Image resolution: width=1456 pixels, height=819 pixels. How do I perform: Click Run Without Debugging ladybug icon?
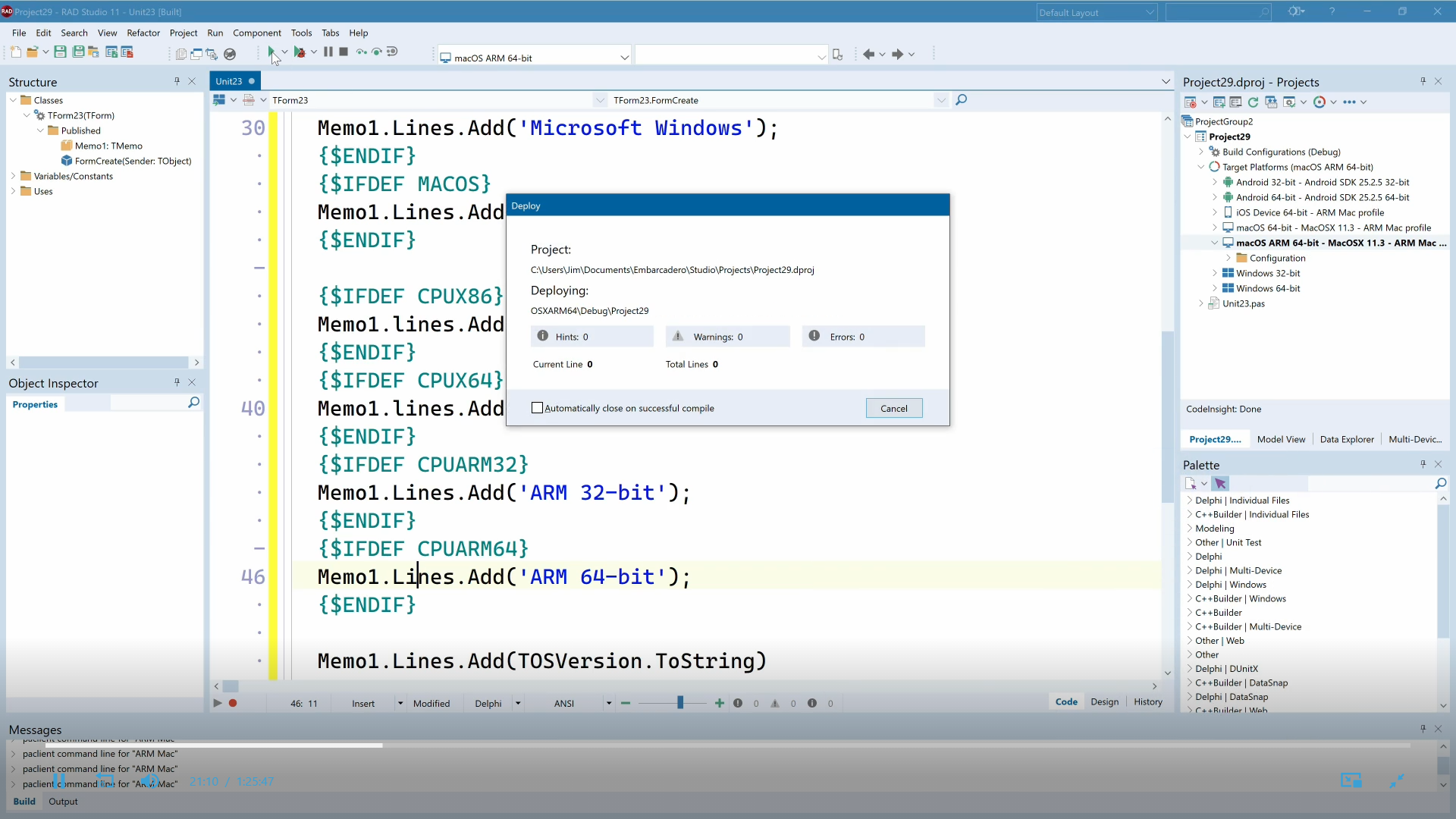[300, 52]
